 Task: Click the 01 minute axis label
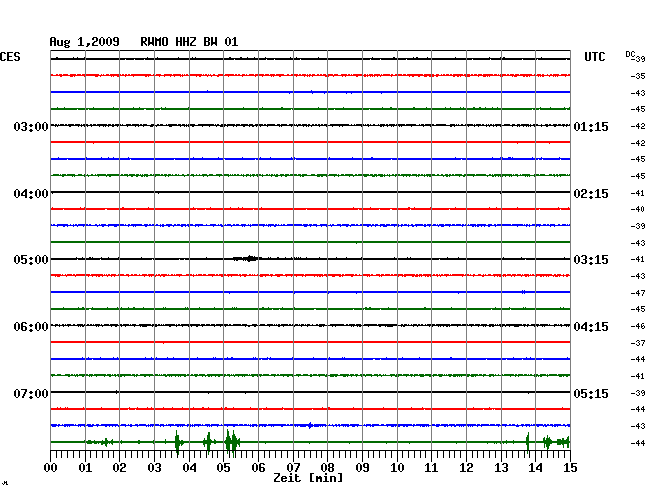[x=85, y=467]
